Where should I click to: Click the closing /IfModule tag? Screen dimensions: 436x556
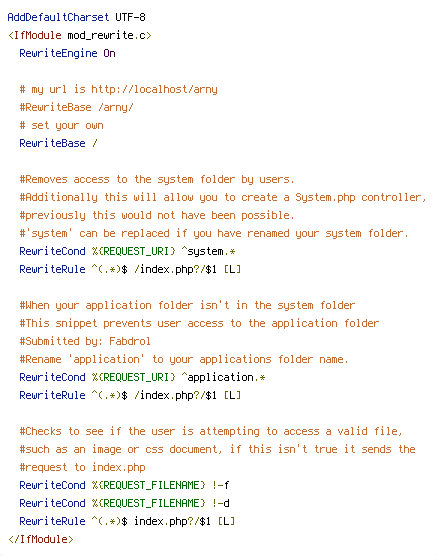point(40,539)
